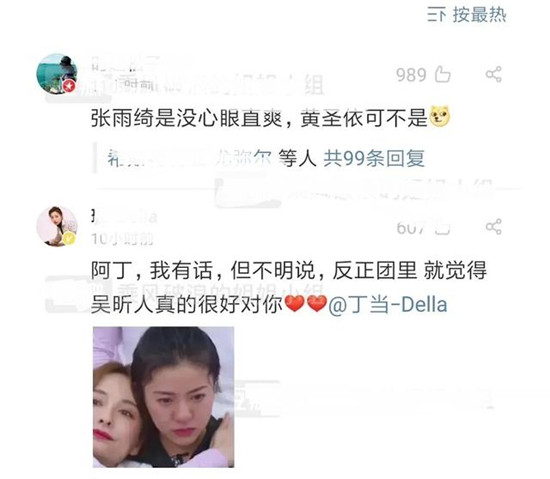Viewport: 550px width, 479px height.
Task: Open the sort-by-hottest icon
Action: pyautogui.click(x=437, y=15)
